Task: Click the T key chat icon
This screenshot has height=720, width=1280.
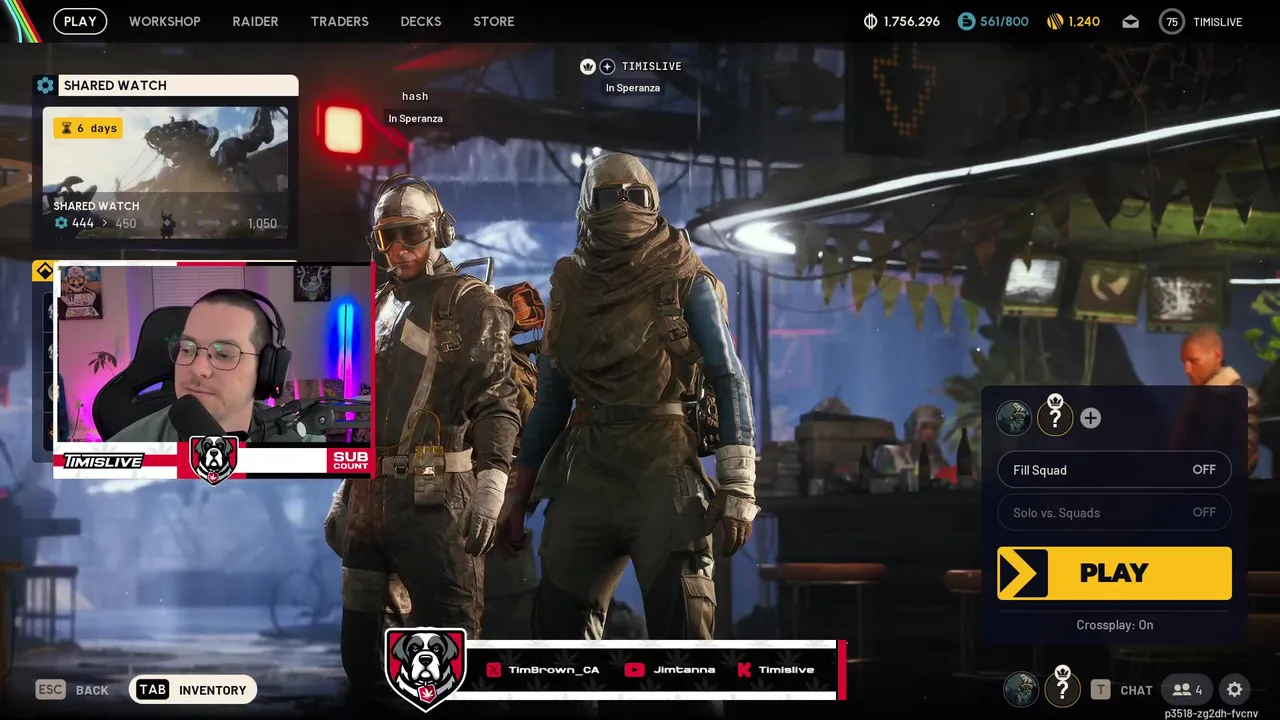Action: pos(1100,690)
